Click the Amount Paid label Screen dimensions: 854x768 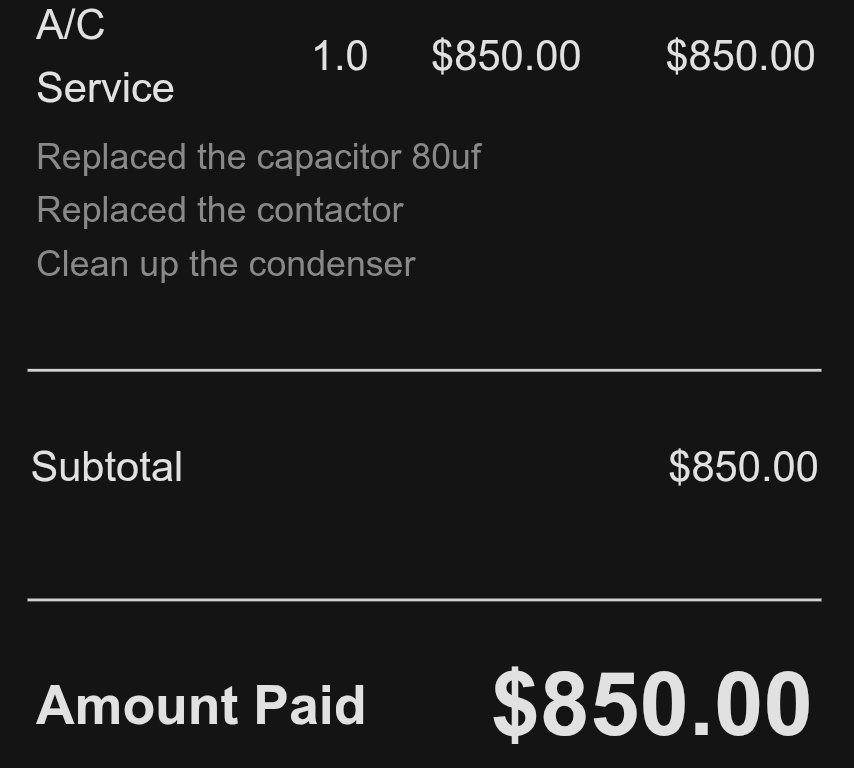[x=200, y=705]
